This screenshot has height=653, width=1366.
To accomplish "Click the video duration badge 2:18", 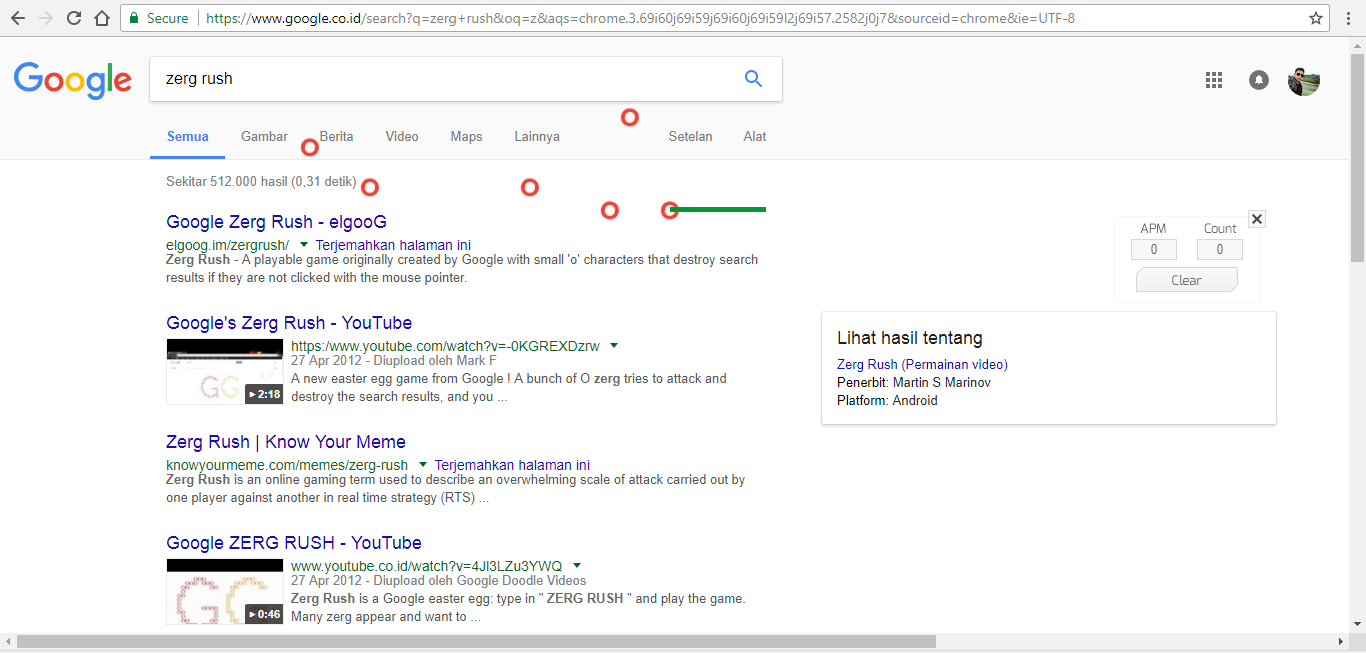I will 264,394.
